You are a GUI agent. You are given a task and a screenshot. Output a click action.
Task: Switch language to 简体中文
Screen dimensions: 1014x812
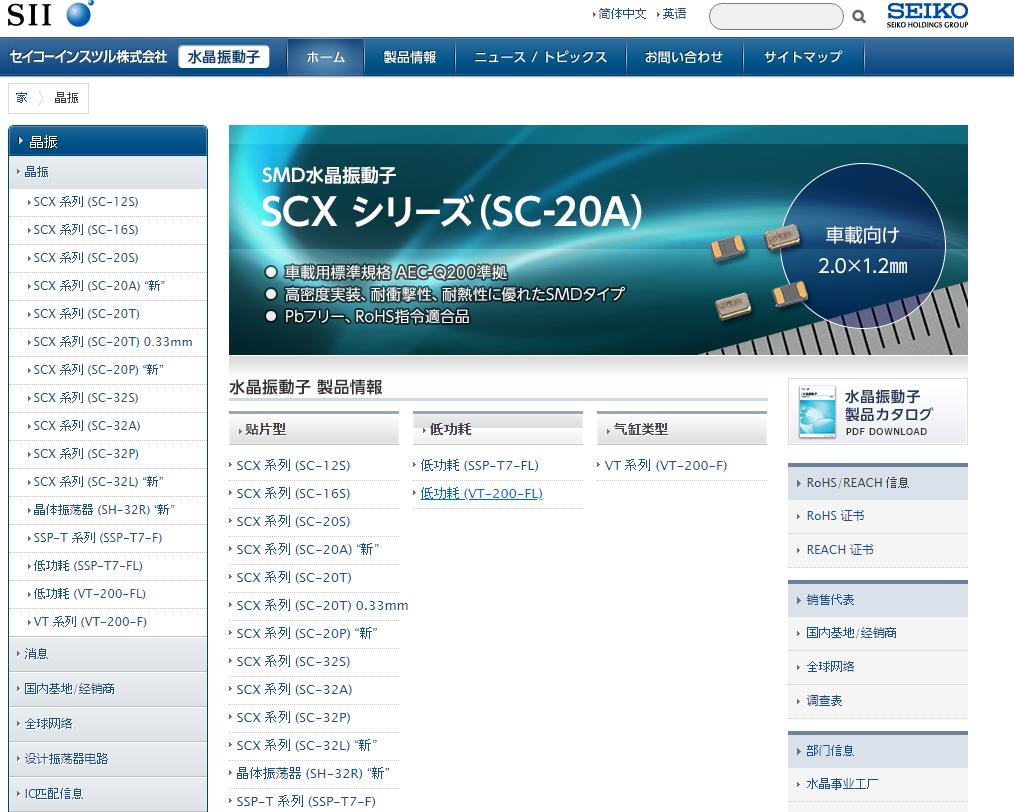tap(622, 14)
